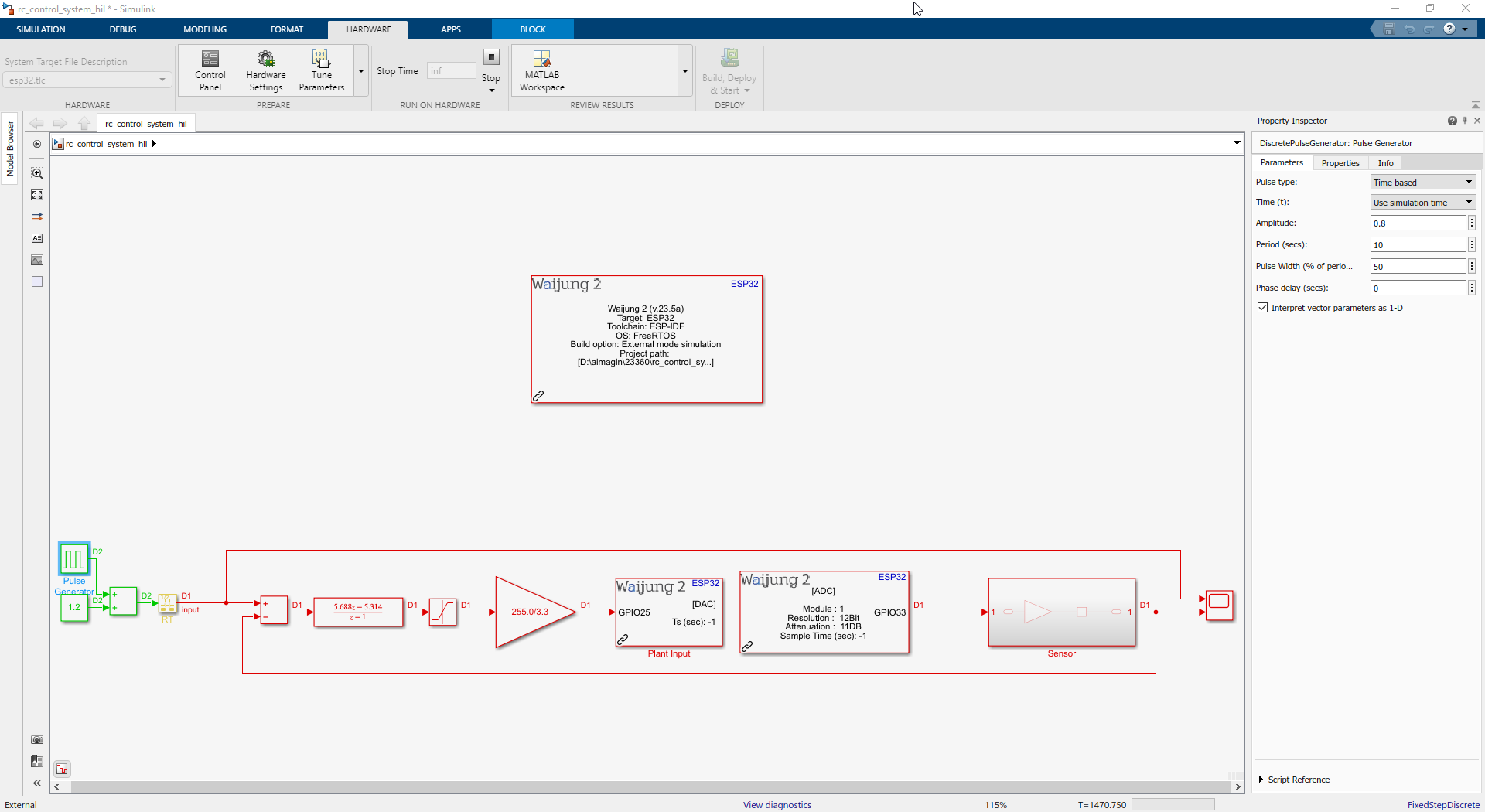Open the address bar dropdown arrow

(x=1237, y=143)
